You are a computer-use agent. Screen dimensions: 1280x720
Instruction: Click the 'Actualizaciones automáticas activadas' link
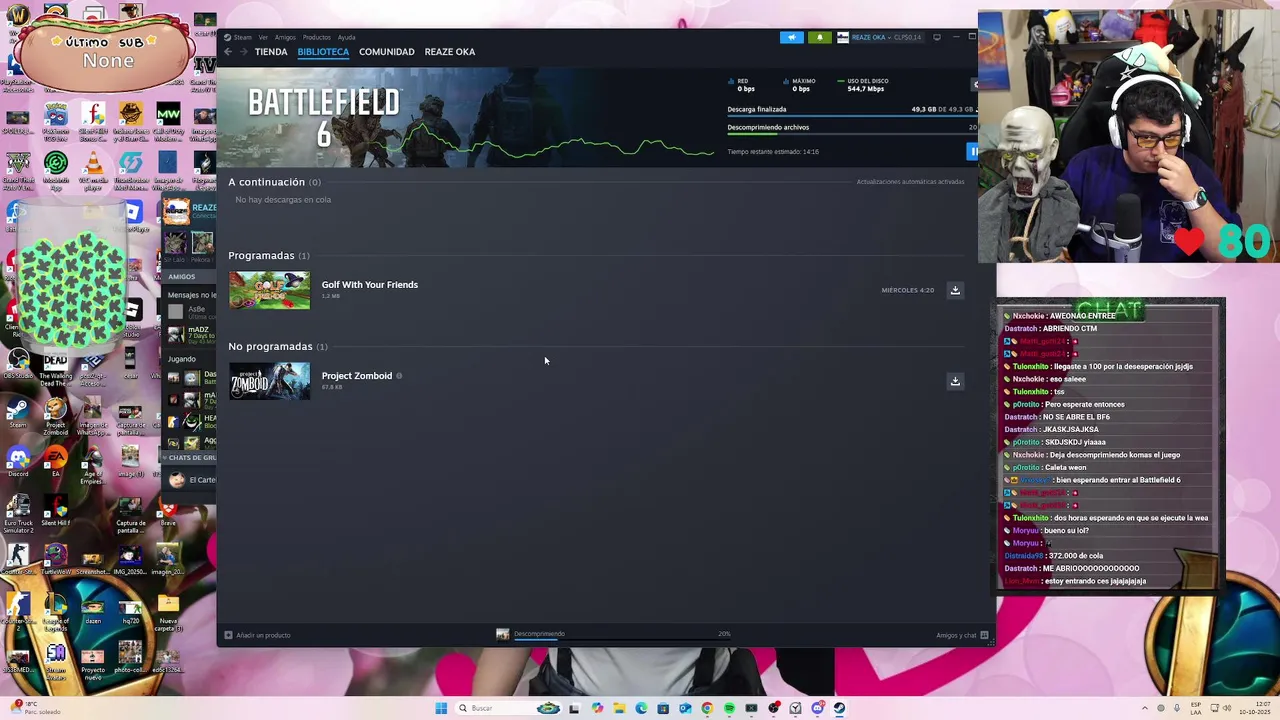pyautogui.click(x=910, y=182)
